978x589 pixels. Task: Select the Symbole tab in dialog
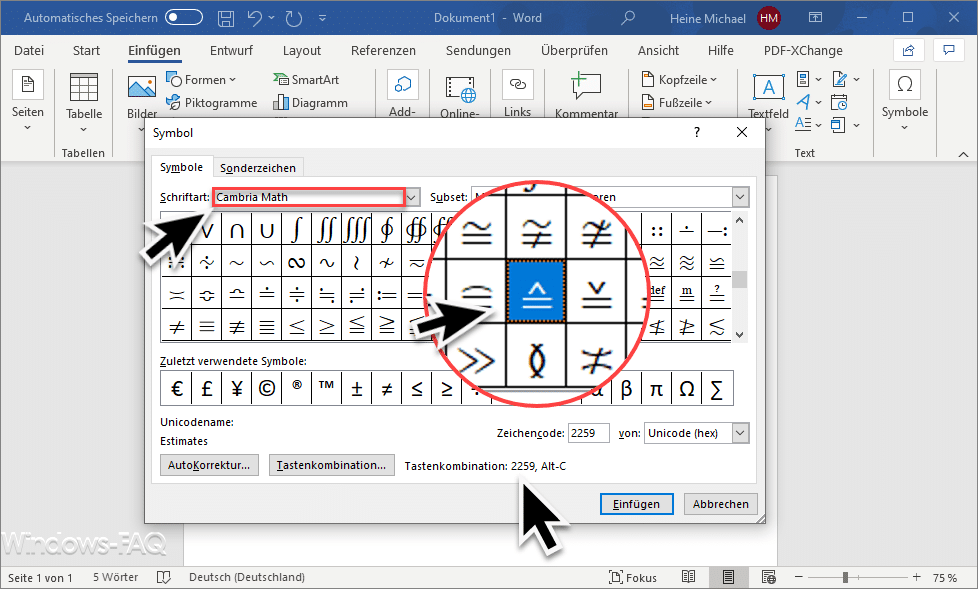pyautogui.click(x=182, y=167)
